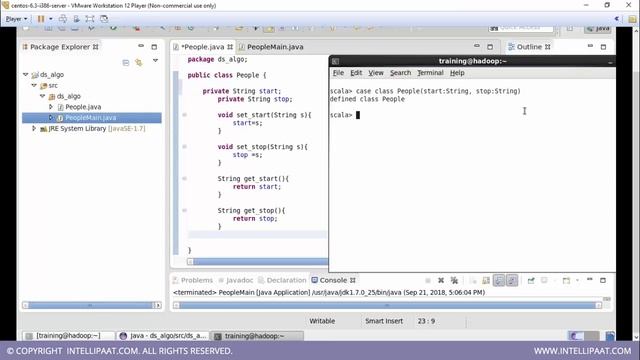Open the terminal Search menu
Viewport: 640px width, 360px height.
(400, 73)
